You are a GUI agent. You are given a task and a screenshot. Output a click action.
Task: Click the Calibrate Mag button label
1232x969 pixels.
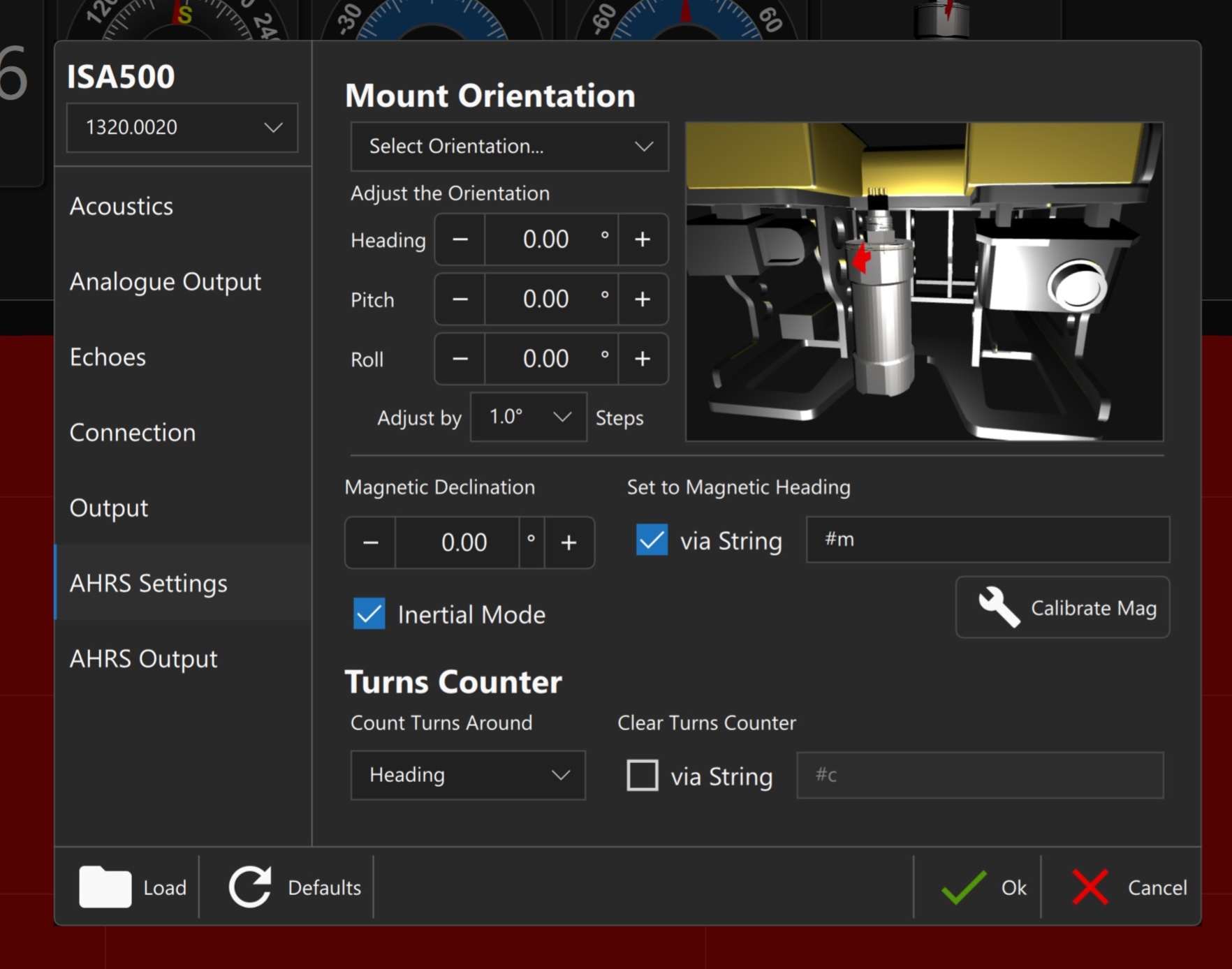tap(1094, 608)
